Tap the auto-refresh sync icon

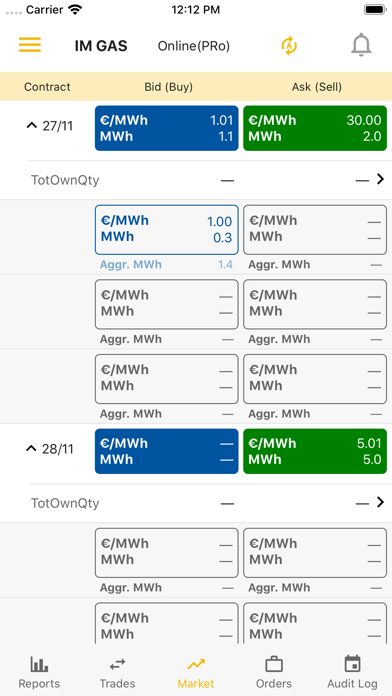(x=289, y=46)
